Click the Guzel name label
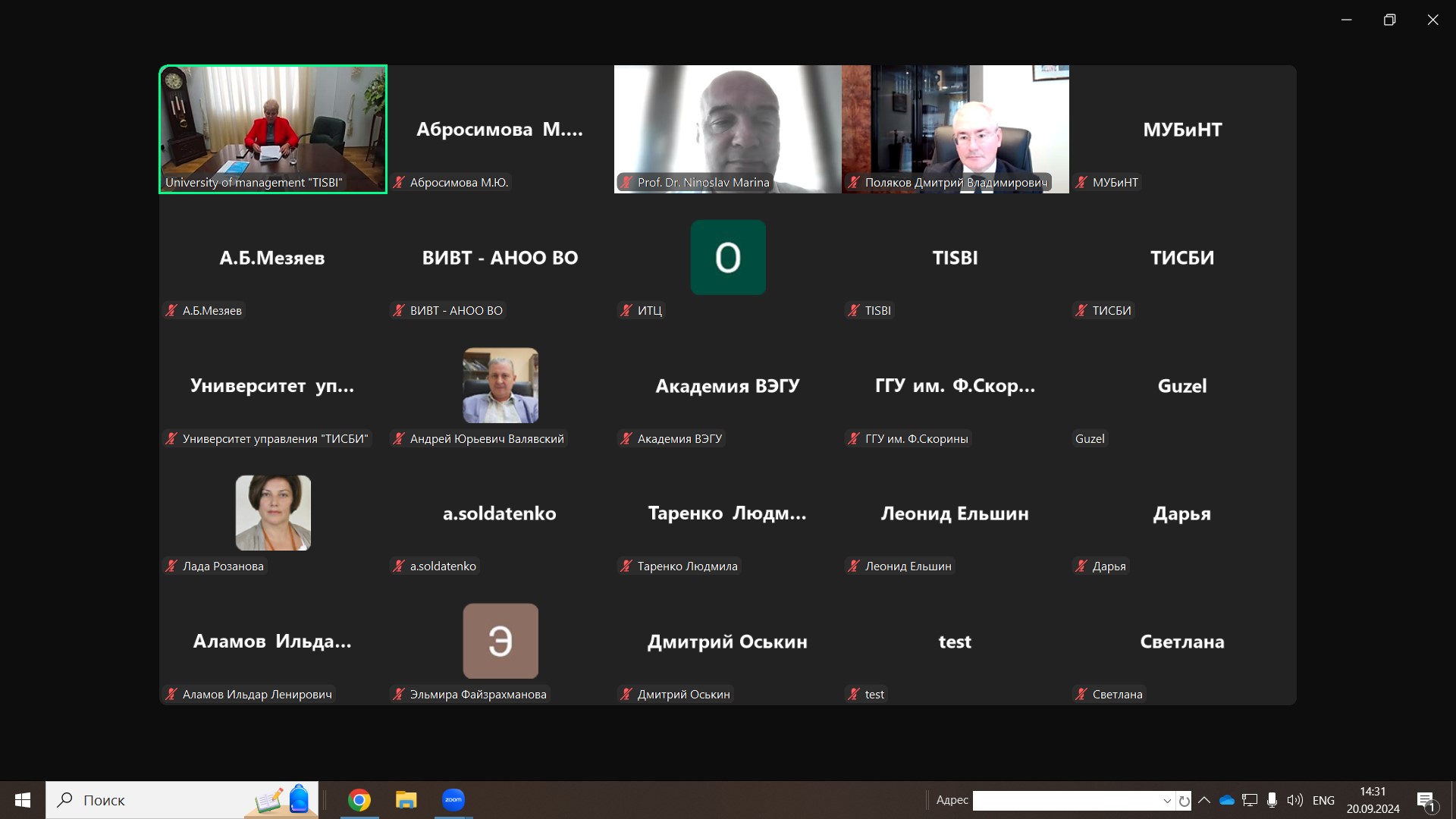The width and height of the screenshot is (1456, 819). 1090,438
